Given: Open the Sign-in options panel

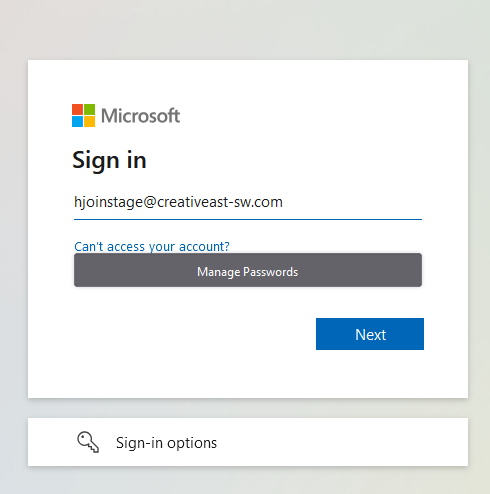Looking at the screenshot, I should coord(248,442).
